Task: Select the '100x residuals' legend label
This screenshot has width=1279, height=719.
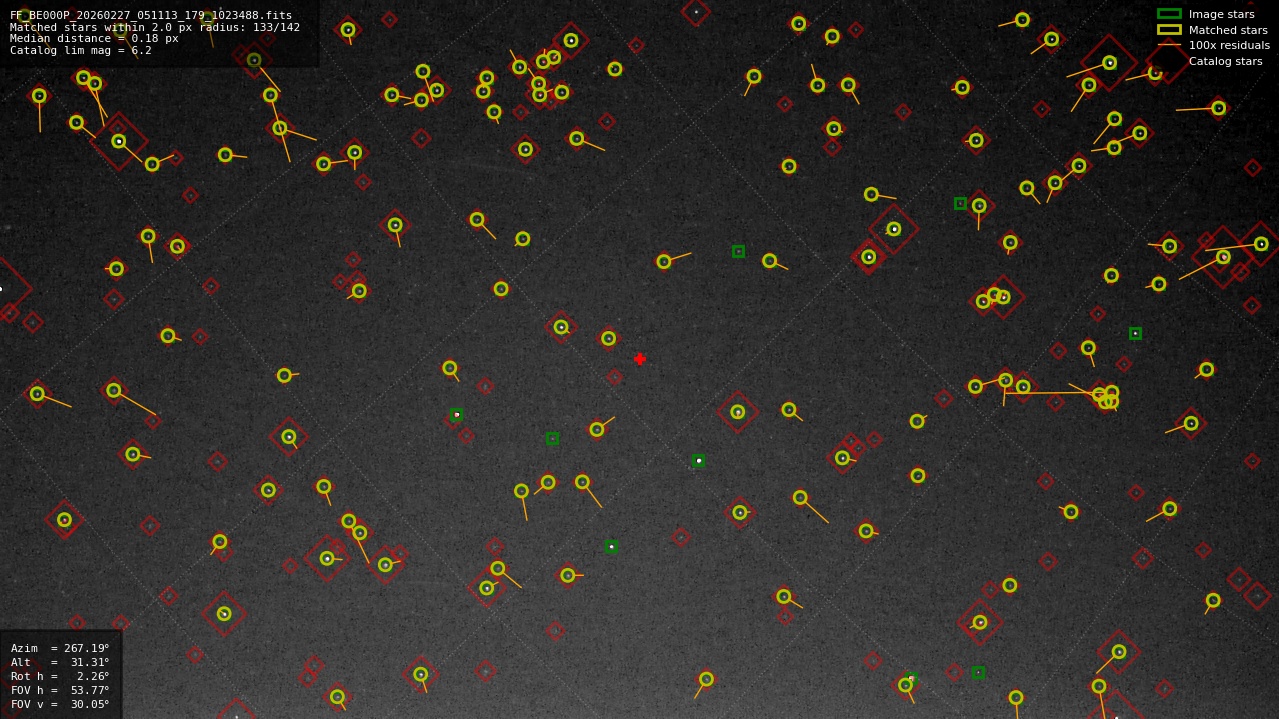Action: (x=1229, y=45)
